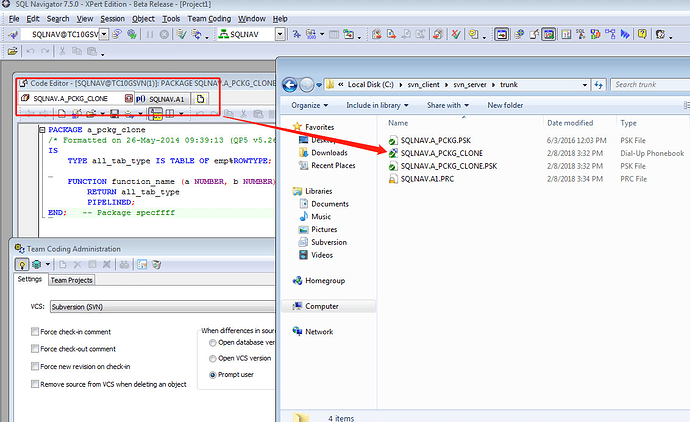This screenshot has height=422, width=690.
Task: Open the File menu
Action: click(14, 19)
